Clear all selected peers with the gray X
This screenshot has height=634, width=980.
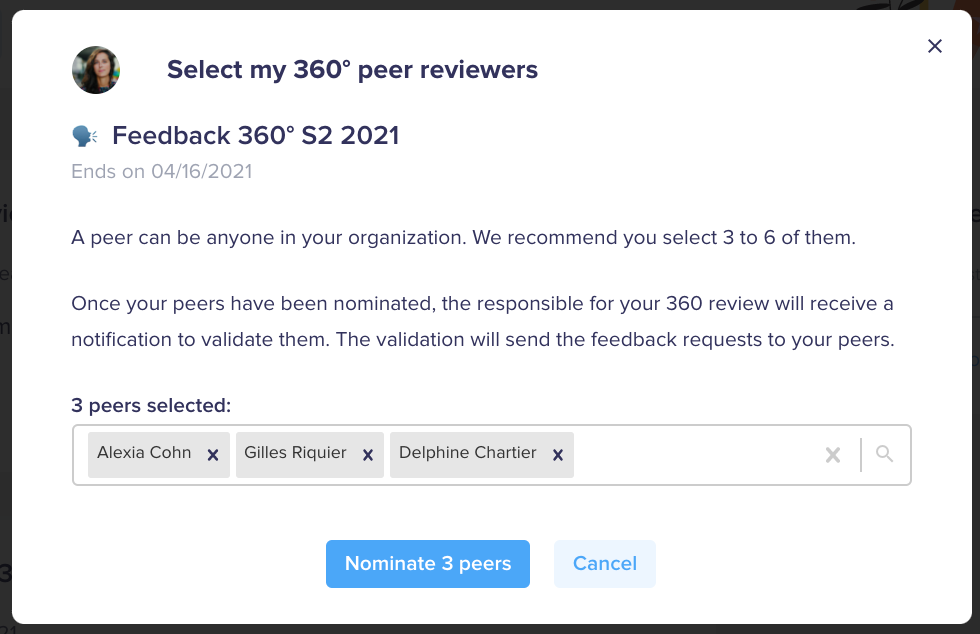coord(832,455)
